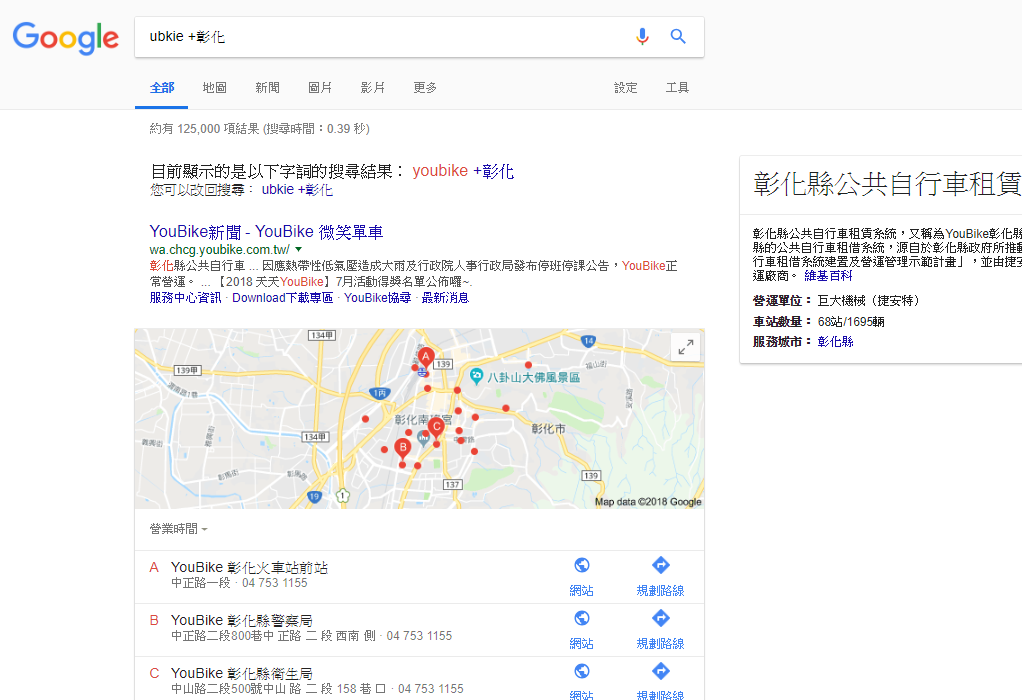This screenshot has height=700, width=1022.
Task: Select map pin C on the map
Action: 436,427
